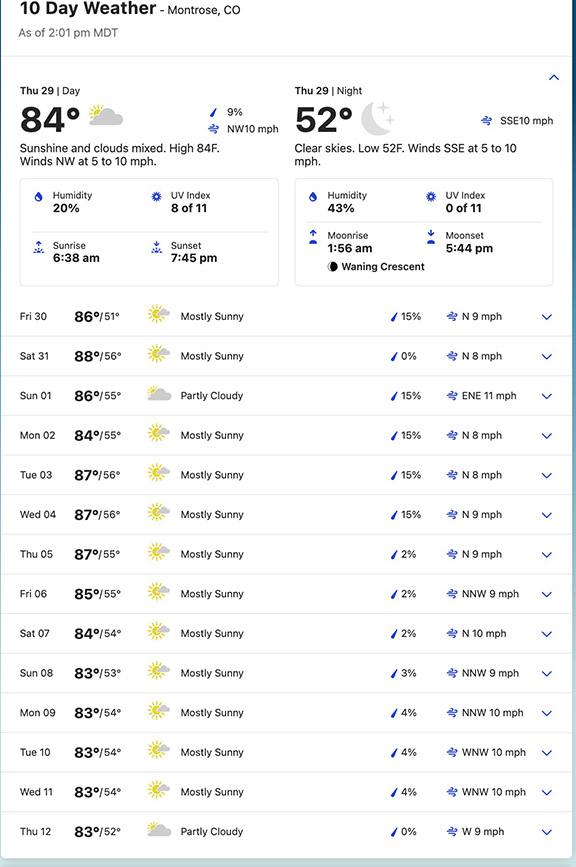The width and height of the screenshot is (576, 867).
Task: Click the Tue 10 WNW 10 mph wind
Action: pos(486,753)
